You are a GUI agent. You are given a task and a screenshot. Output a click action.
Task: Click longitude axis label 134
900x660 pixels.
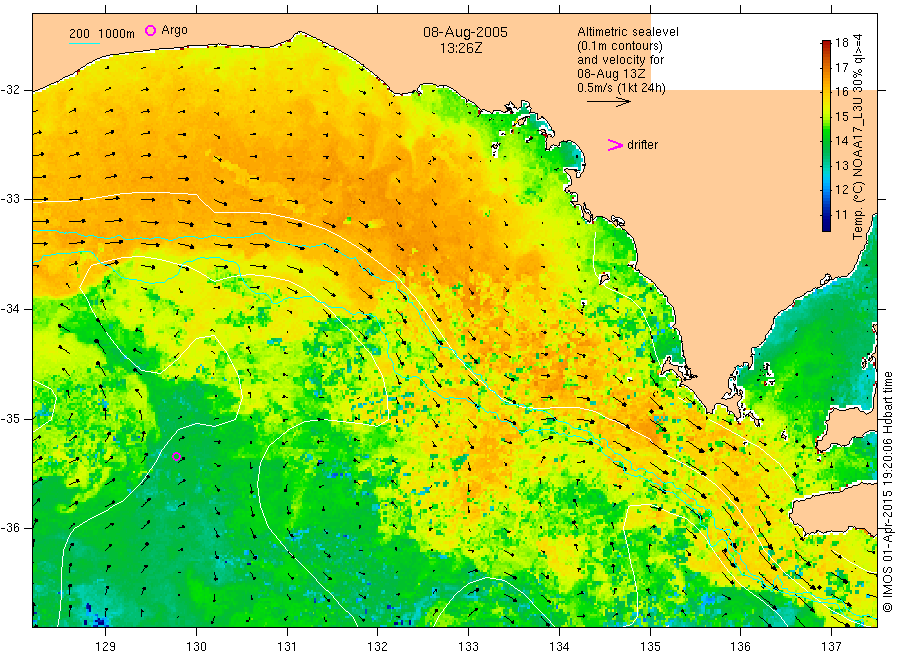(559, 647)
